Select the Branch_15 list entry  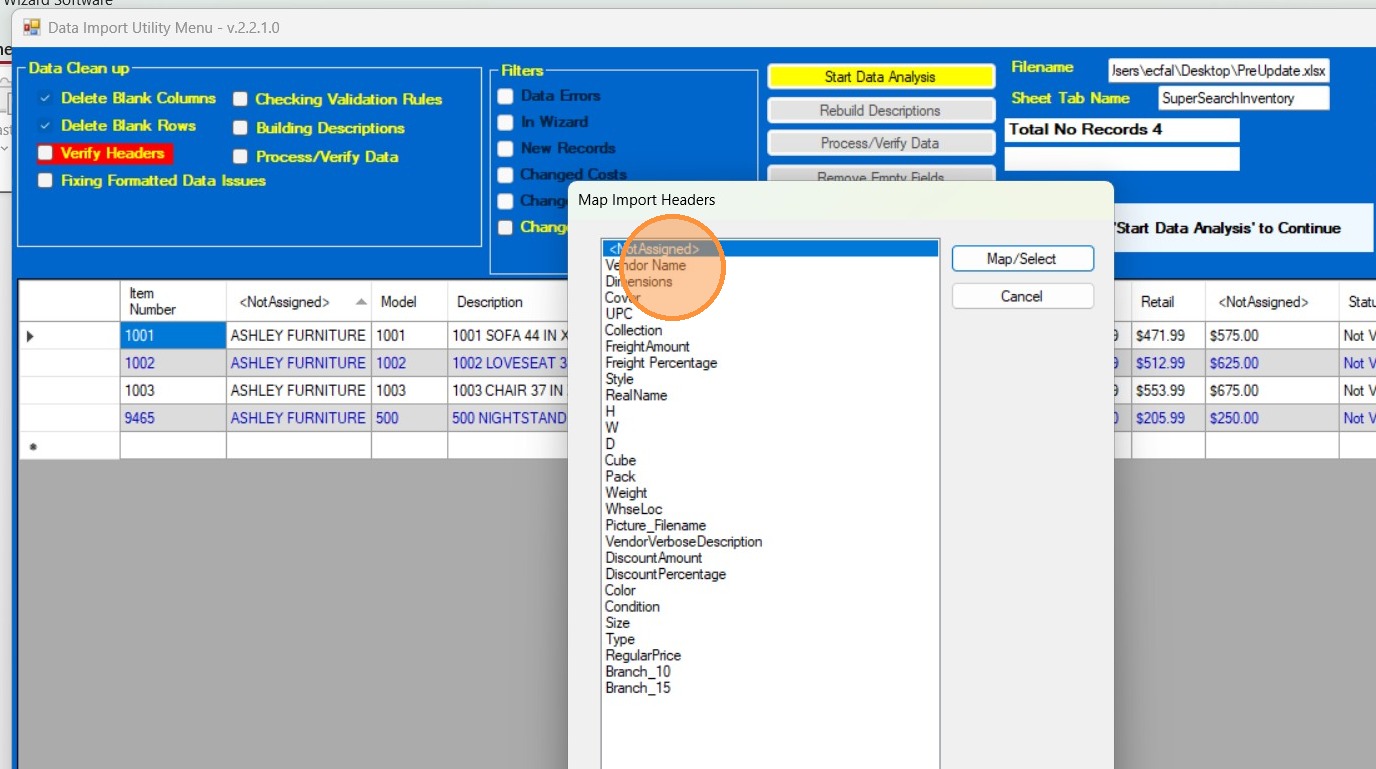pyautogui.click(x=638, y=688)
